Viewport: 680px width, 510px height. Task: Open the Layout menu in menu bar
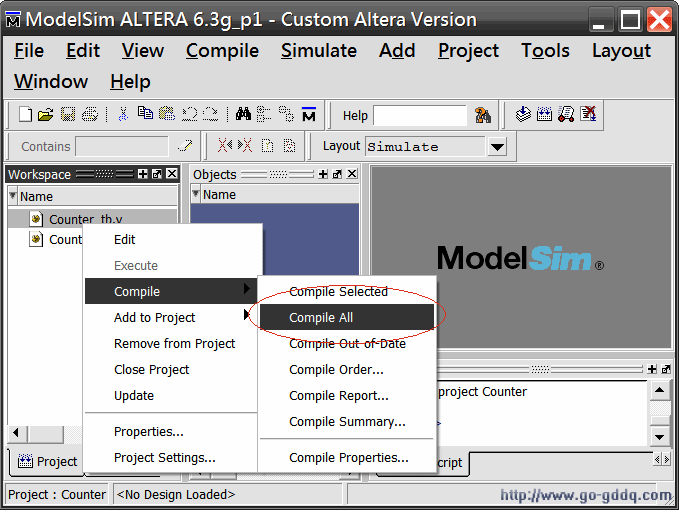pos(621,51)
